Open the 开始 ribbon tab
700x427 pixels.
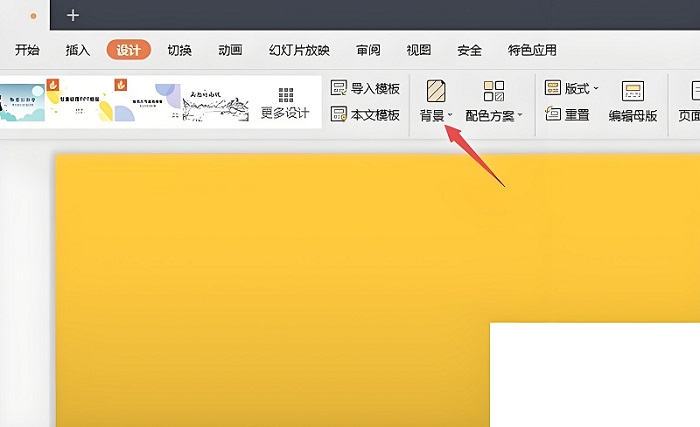pos(27,50)
